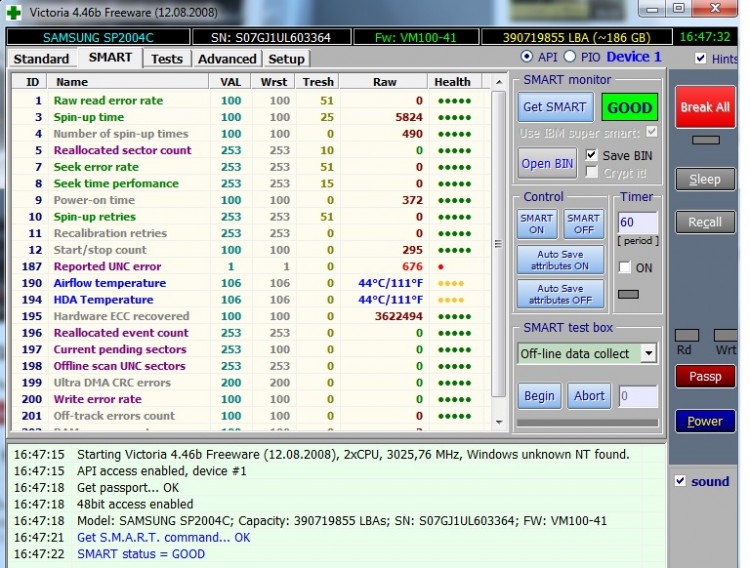Select the PIO access radio button
Image resolution: width=750 pixels, height=568 pixels.
coord(569,56)
